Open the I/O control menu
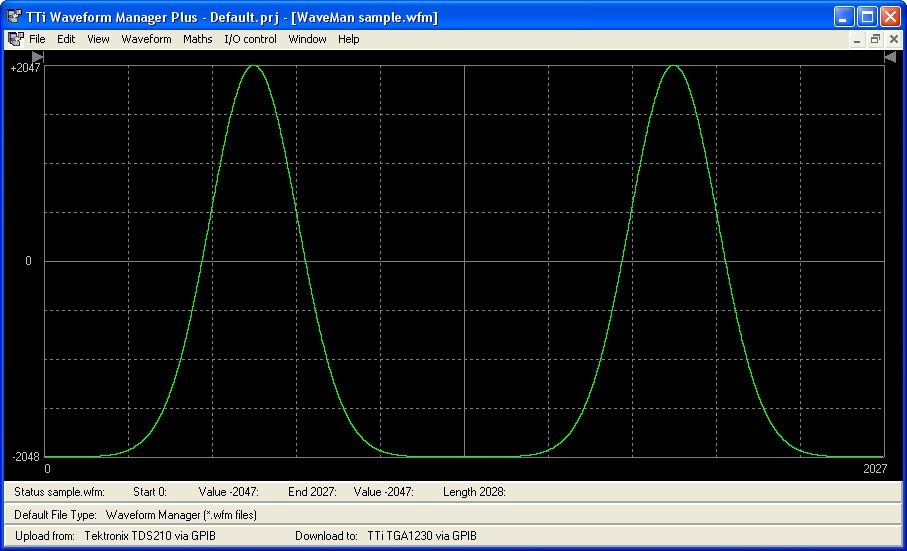This screenshot has width=907, height=551. click(250, 39)
